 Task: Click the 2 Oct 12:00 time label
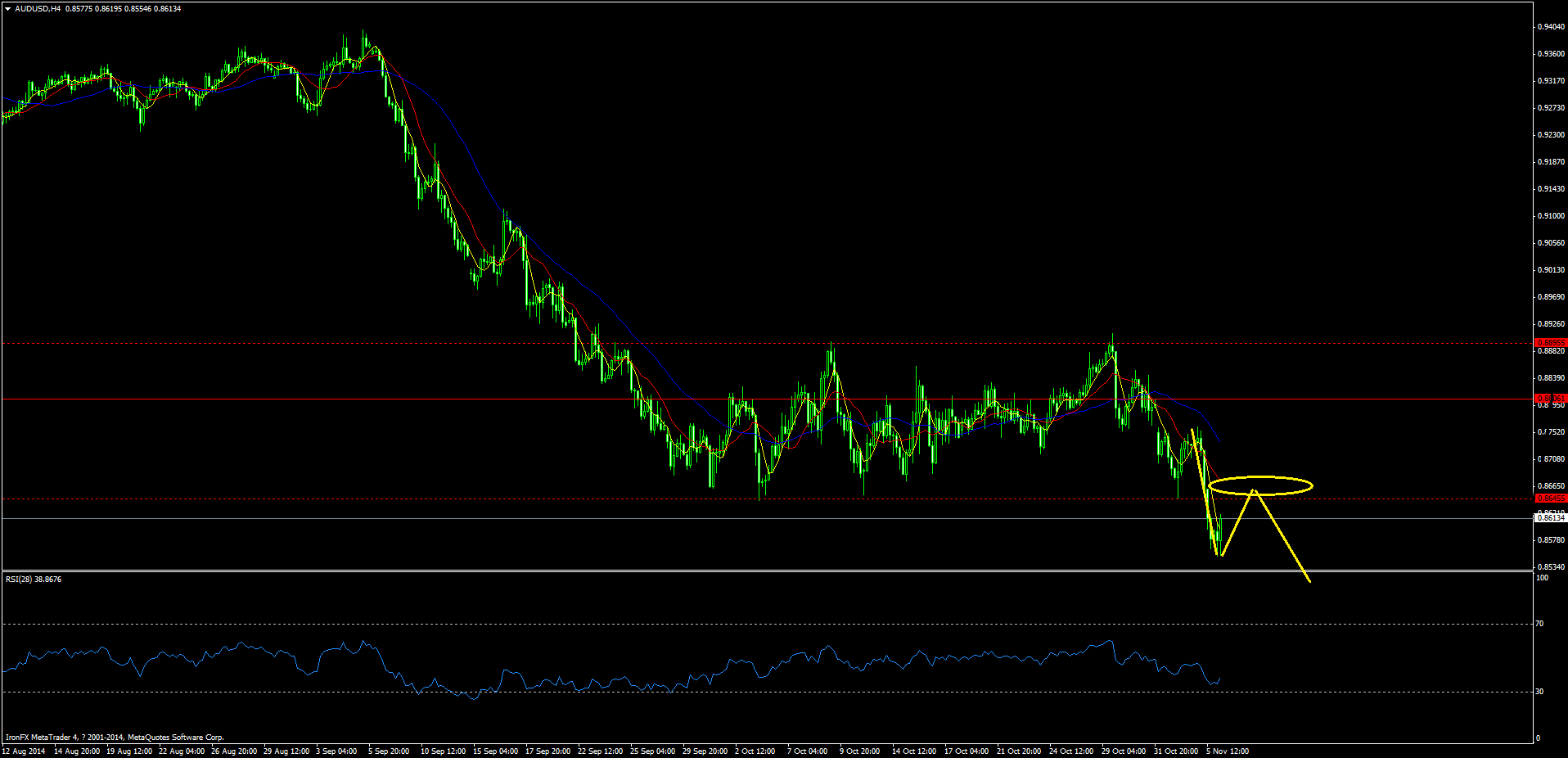click(755, 751)
